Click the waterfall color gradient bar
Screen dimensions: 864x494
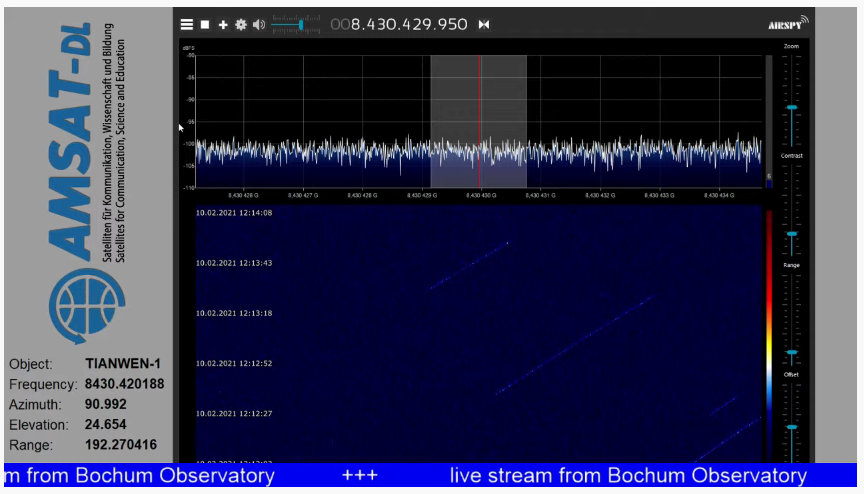point(769,336)
